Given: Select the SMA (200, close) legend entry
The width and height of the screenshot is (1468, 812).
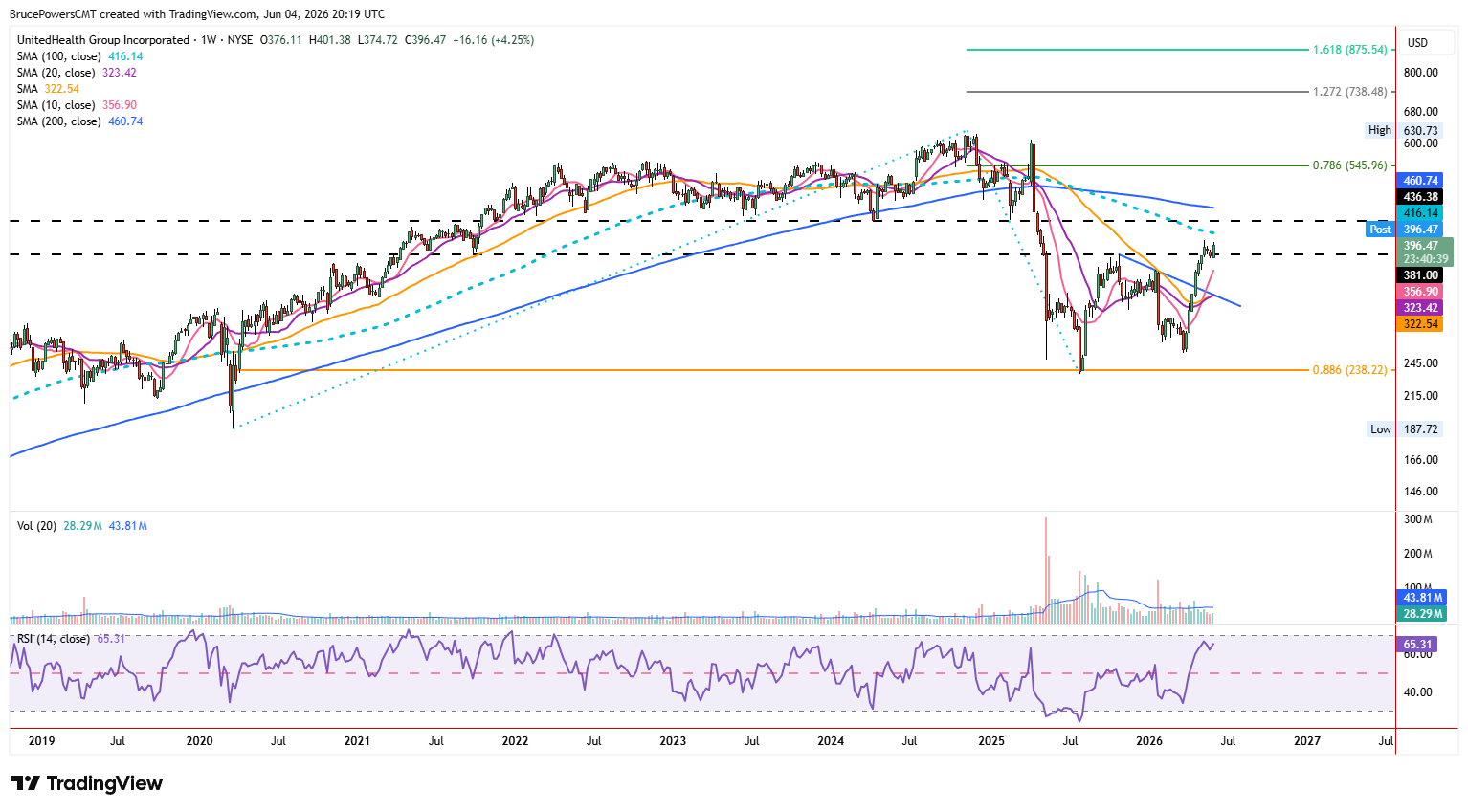Looking at the screenshot, I should [79, 121].
